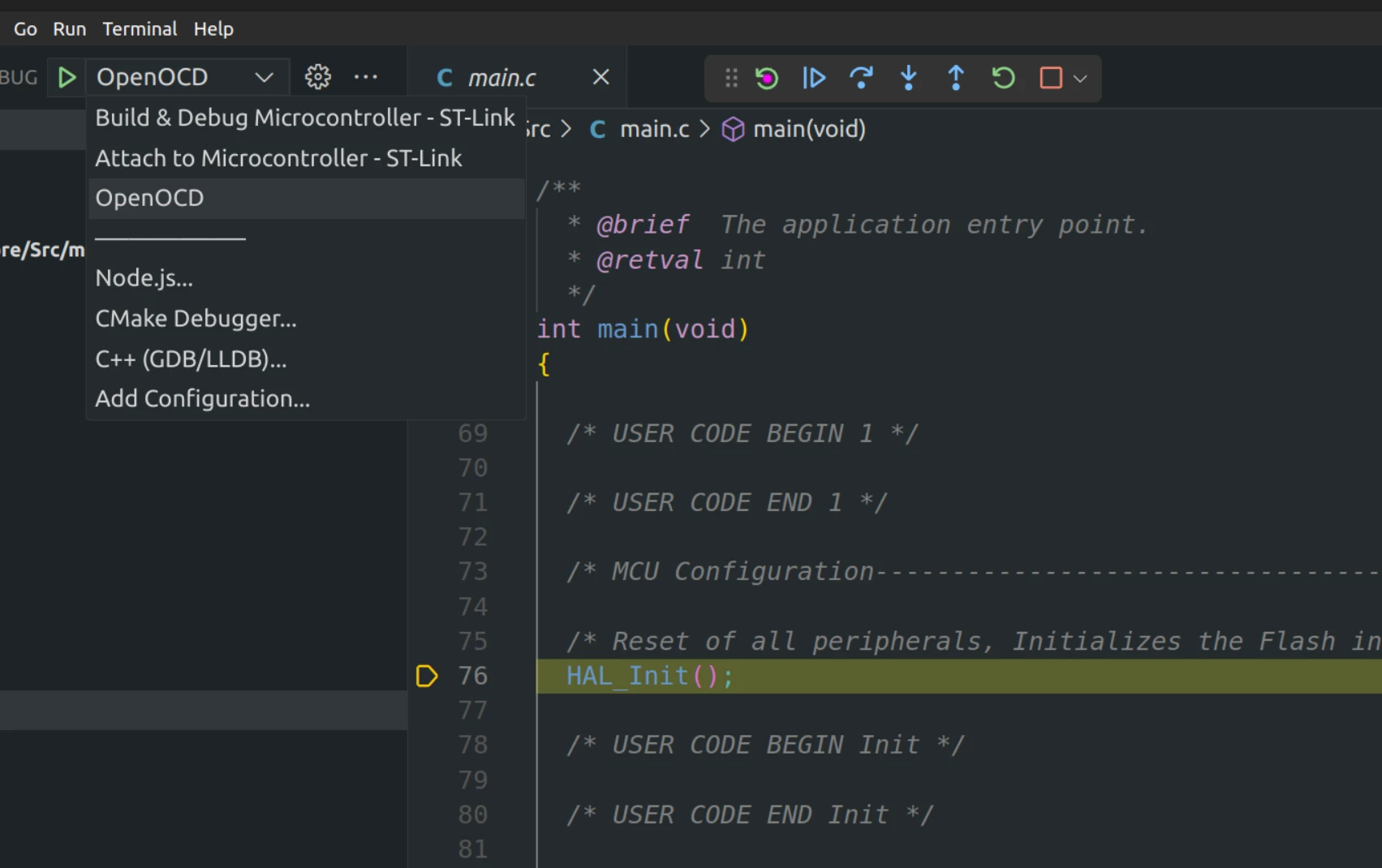1382x868 pixels.
Task: Close the main.c editor tab
Action: pos(601,77)
